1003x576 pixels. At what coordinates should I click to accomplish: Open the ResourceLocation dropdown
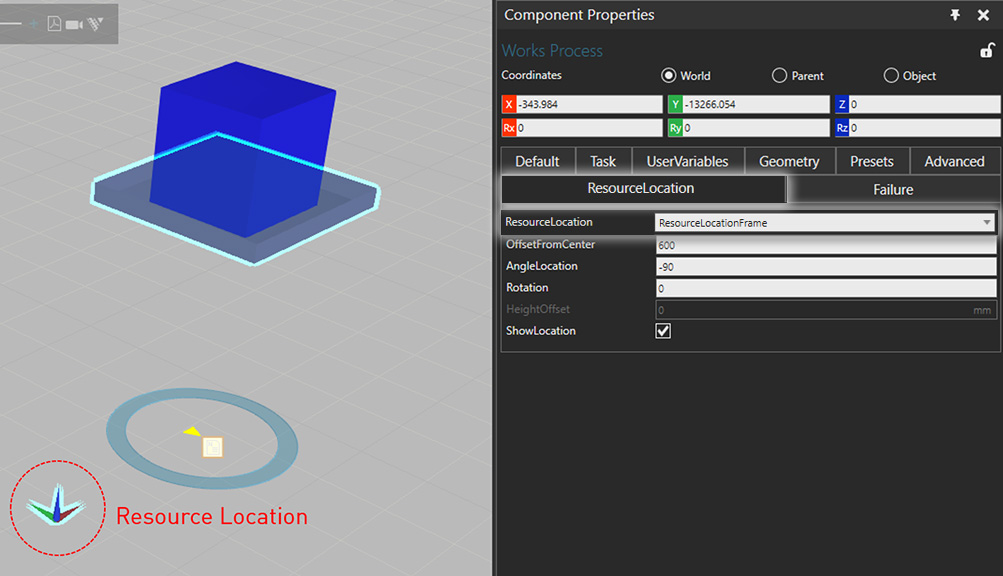coord(825,223)
